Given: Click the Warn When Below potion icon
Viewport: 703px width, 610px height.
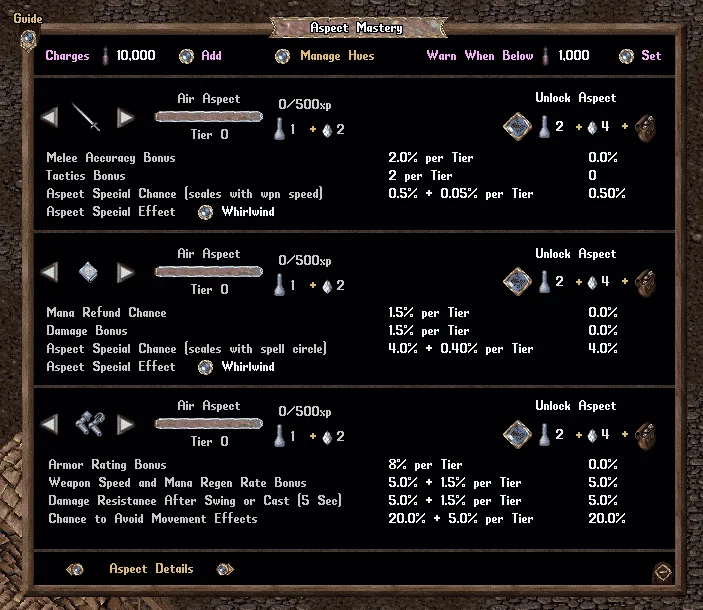Looking at the screenshot, I should click(x=545, y=56).
